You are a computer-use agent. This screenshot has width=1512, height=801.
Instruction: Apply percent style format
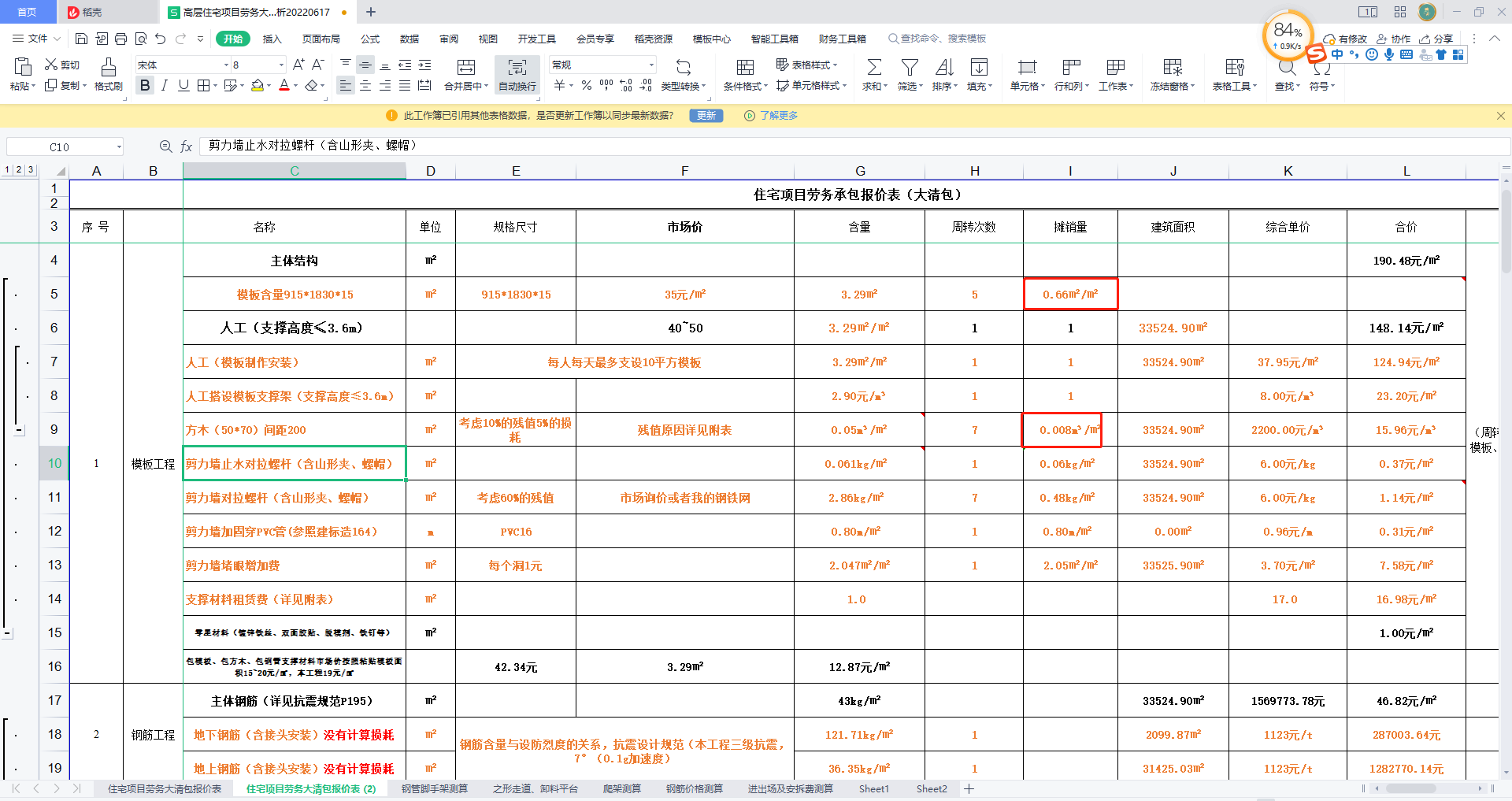tap(586, 85)
